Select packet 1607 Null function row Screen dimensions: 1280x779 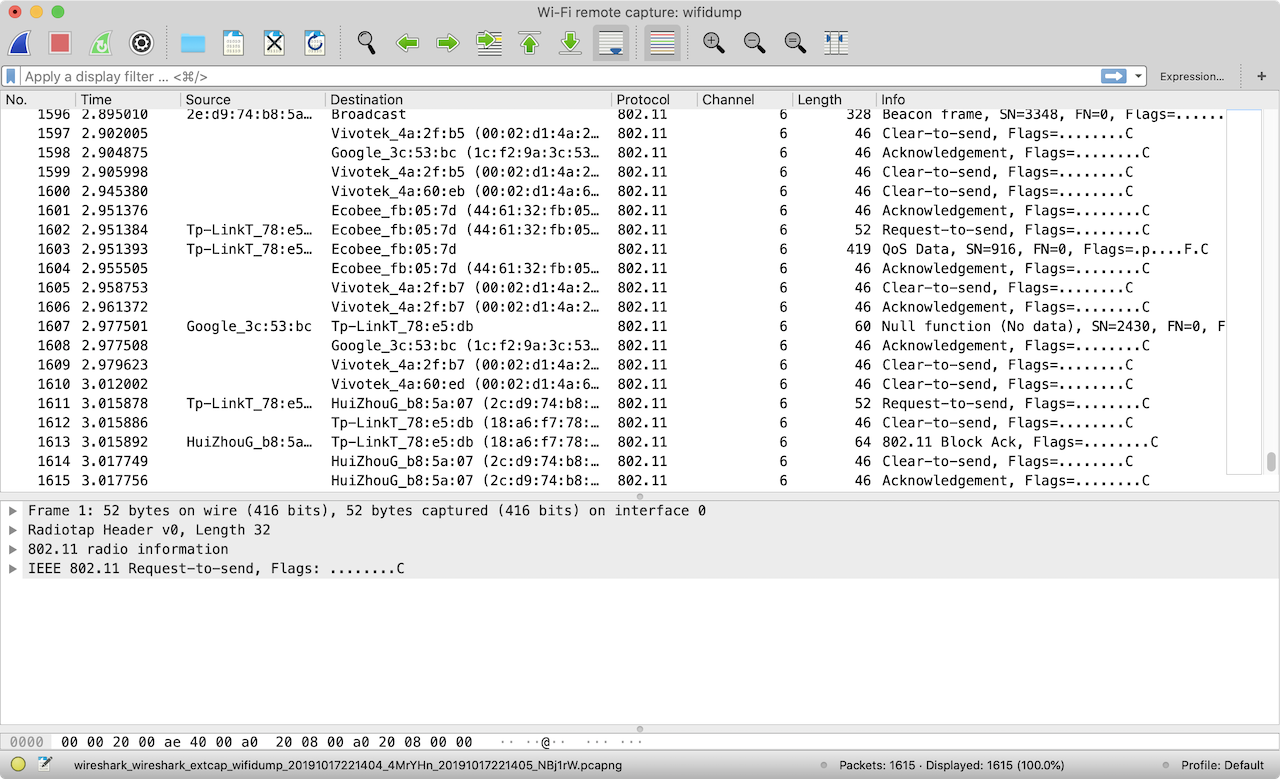[613, 326]
